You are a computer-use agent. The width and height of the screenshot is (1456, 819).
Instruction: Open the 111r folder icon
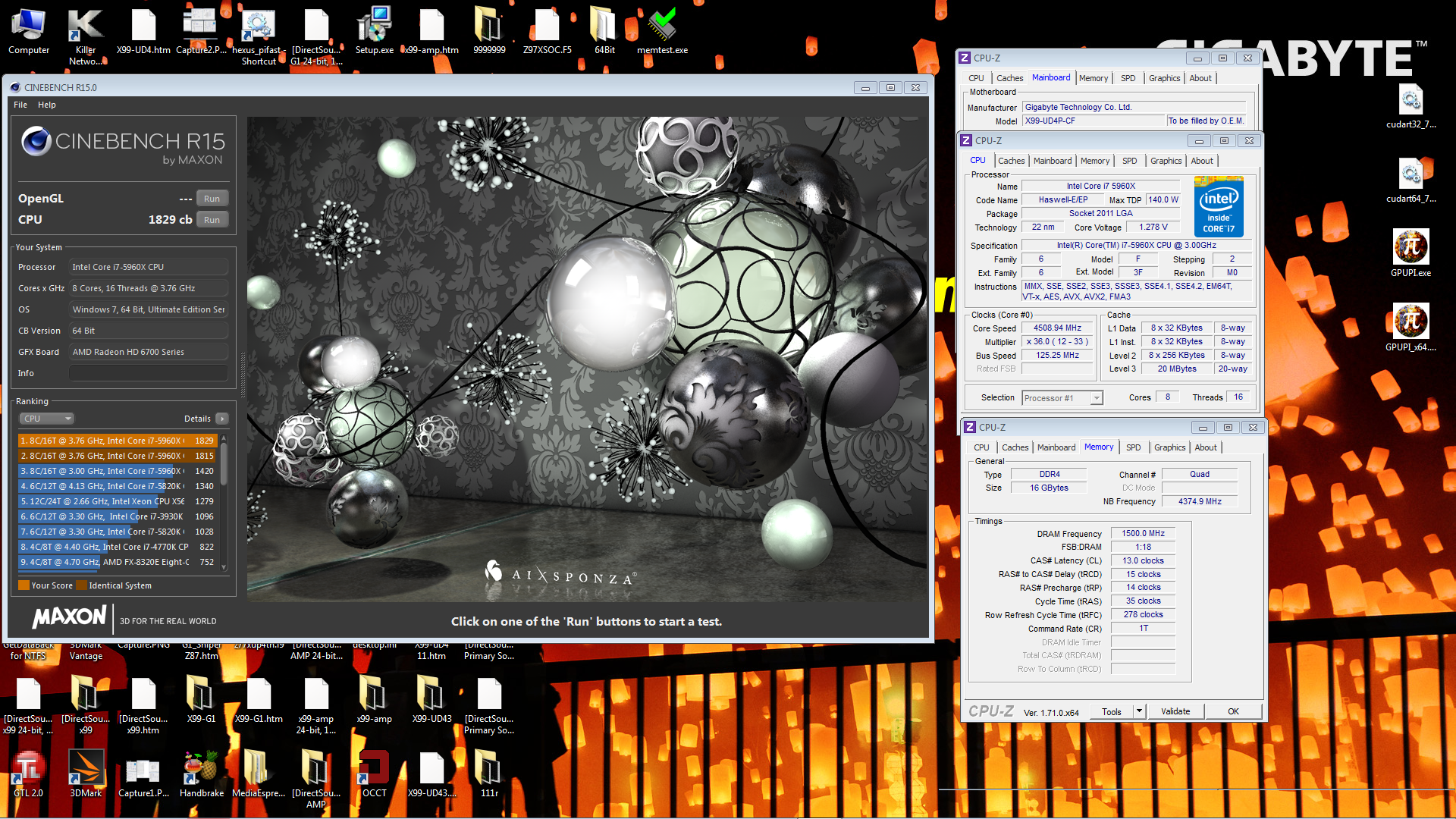point(489,773)
